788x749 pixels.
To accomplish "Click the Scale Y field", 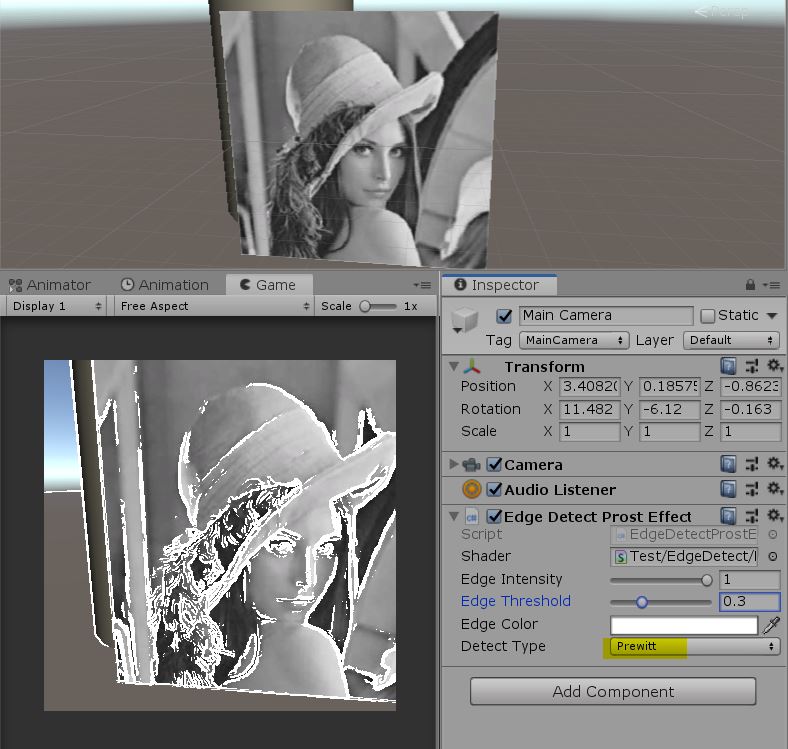I will tap(669, 432).
